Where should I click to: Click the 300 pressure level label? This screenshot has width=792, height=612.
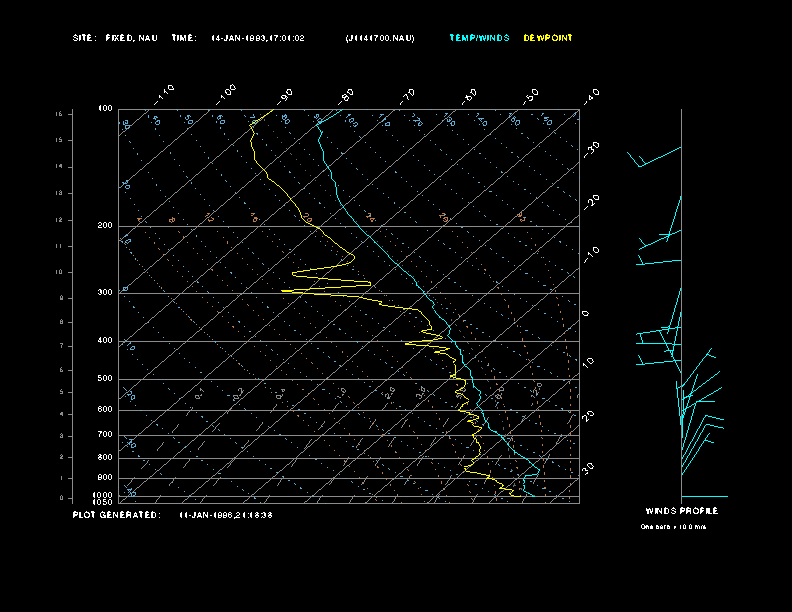point(105,292)
